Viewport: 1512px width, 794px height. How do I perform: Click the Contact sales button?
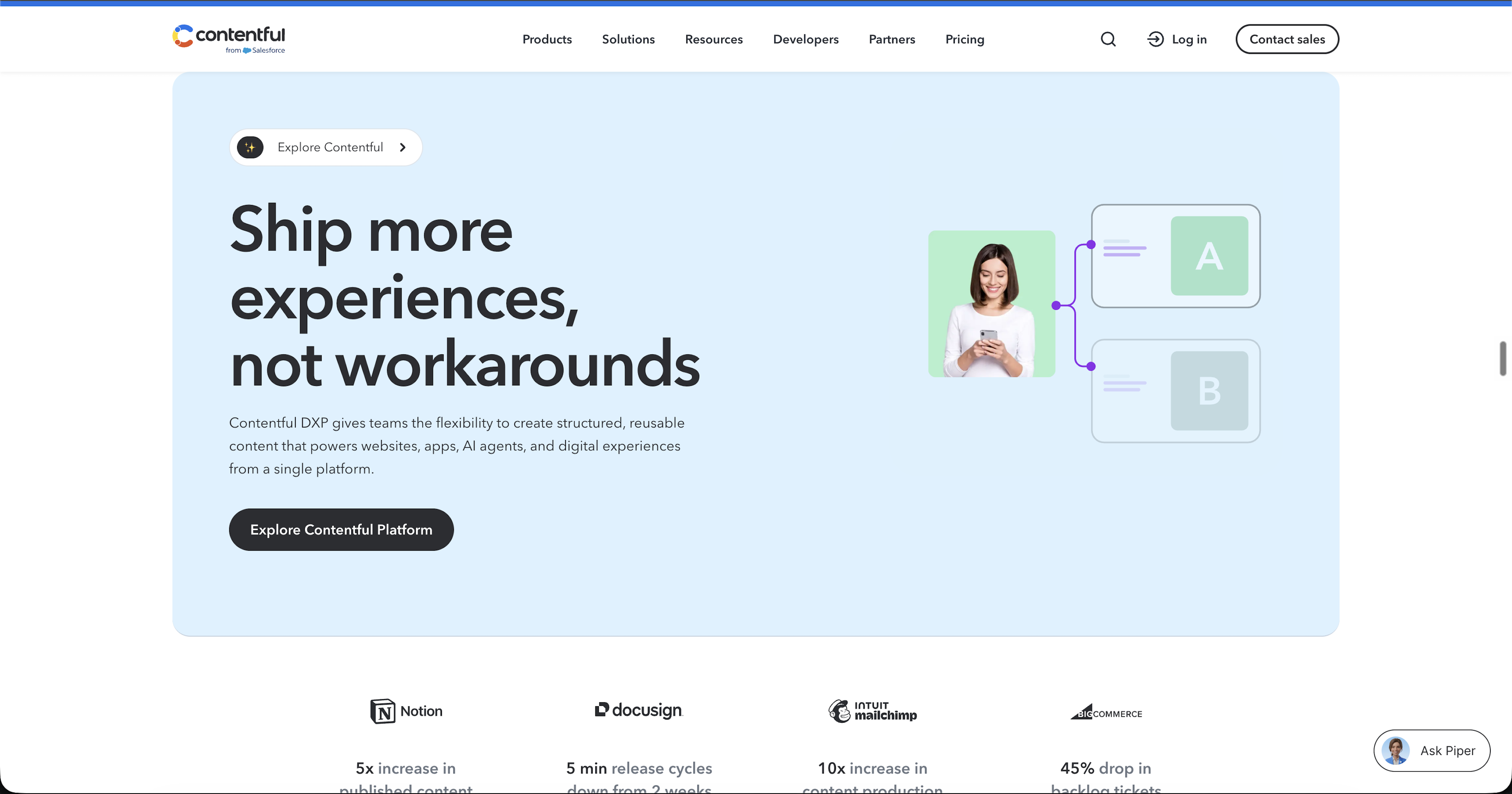[1287, 39]
